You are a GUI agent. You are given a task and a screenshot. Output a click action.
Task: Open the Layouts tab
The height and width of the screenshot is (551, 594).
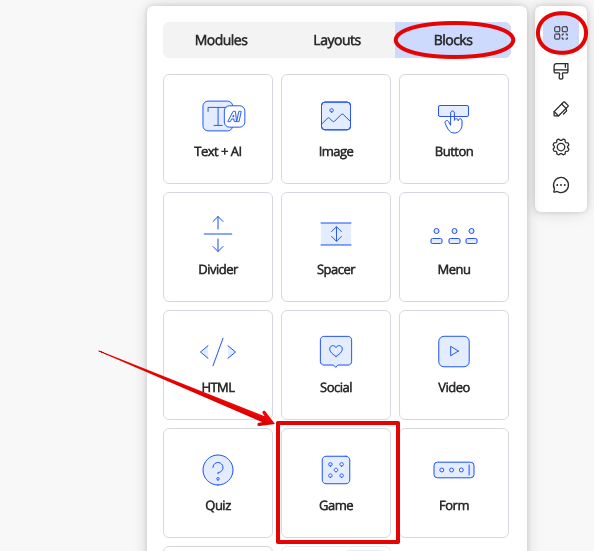click(337, 40)
